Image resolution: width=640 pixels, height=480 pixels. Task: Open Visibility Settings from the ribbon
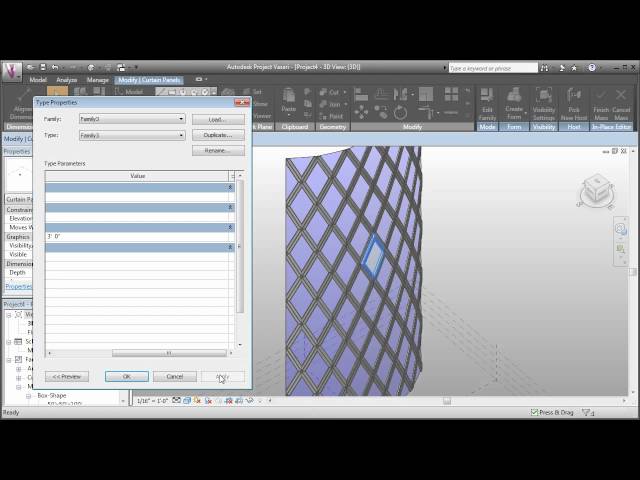544,104
